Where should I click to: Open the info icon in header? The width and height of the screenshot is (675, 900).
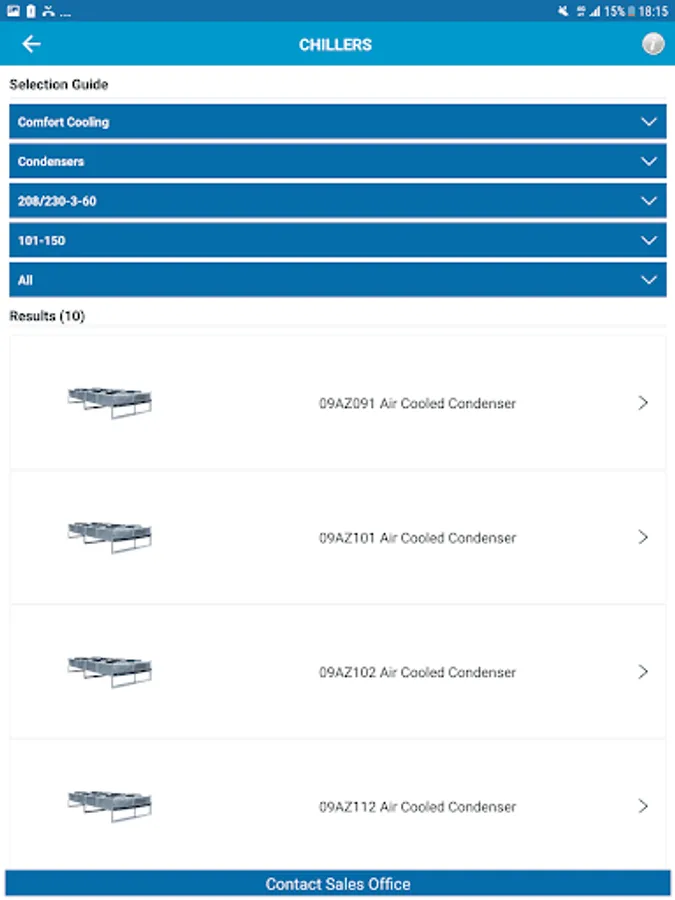point(653,44)
